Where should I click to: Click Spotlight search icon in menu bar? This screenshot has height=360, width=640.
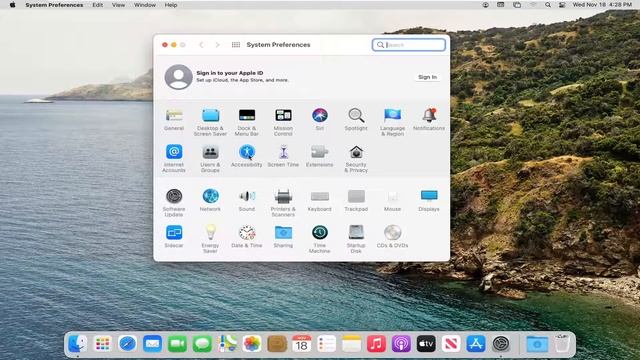548,5
